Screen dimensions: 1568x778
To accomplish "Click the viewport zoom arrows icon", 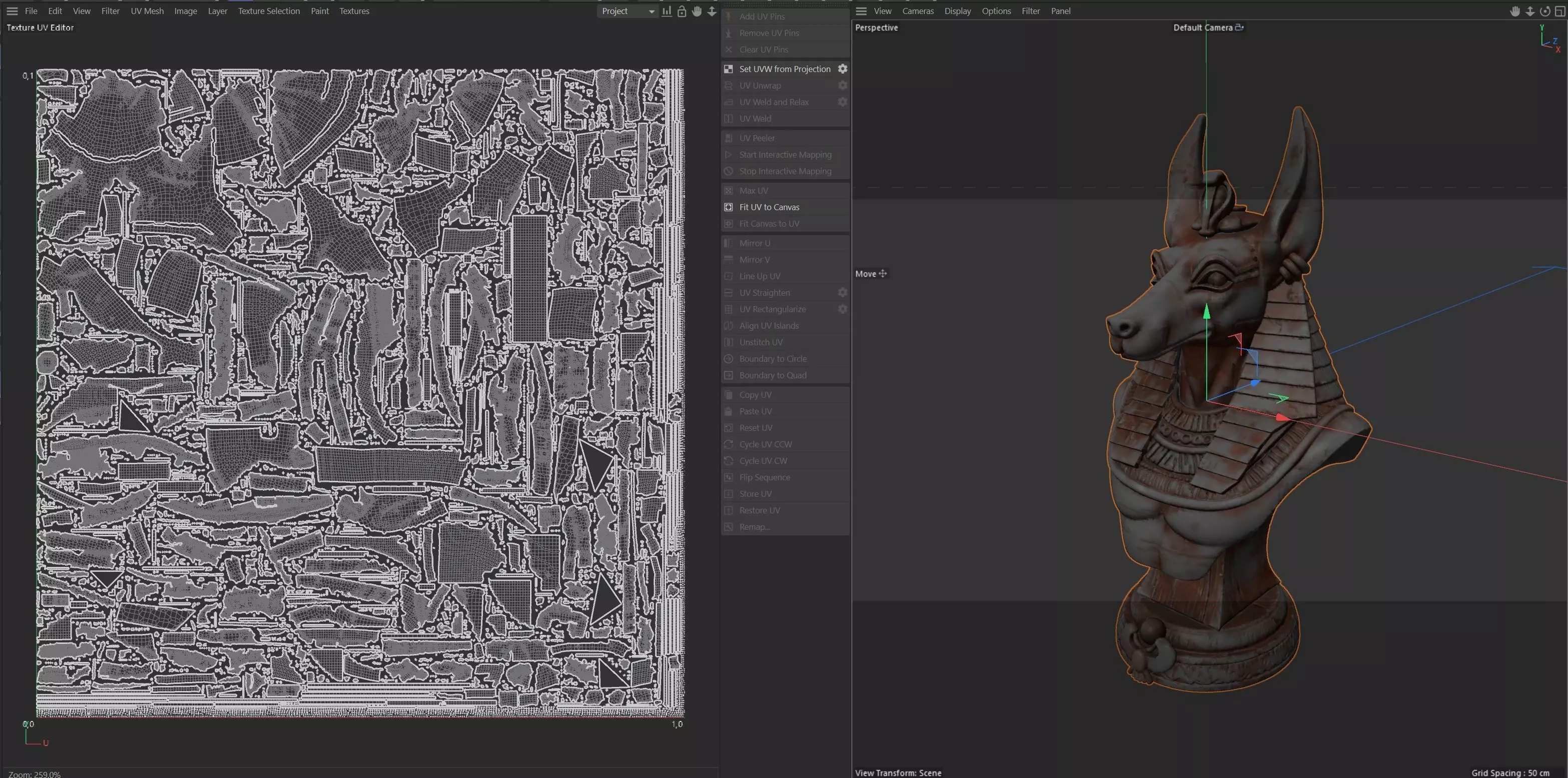I will (1529, 12).
